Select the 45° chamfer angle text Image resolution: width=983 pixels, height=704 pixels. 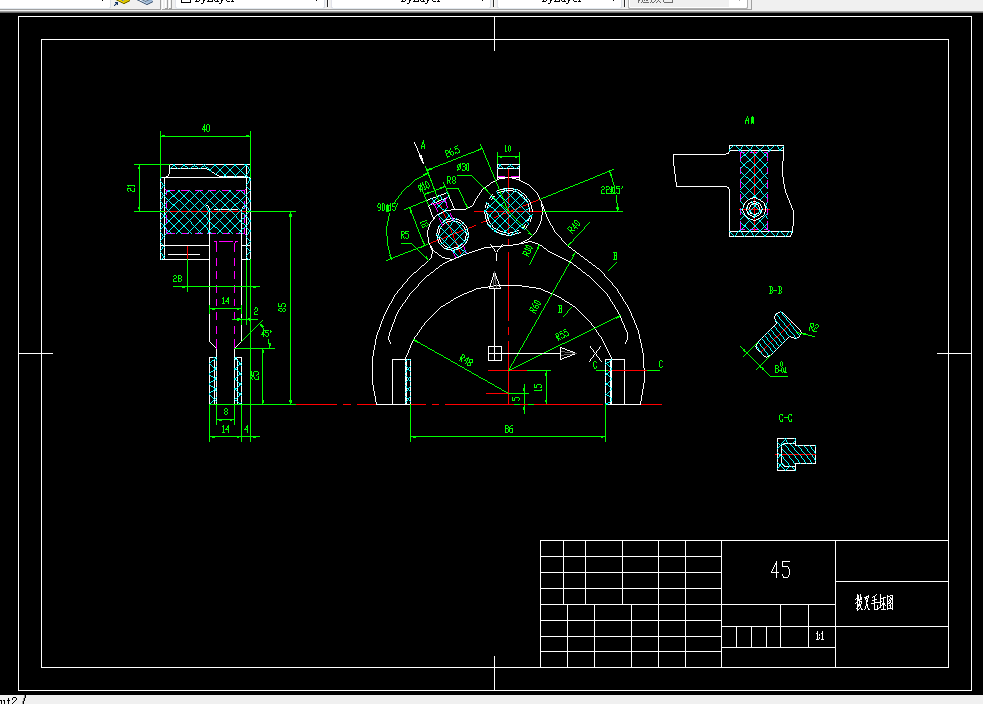tap(266, 333)
